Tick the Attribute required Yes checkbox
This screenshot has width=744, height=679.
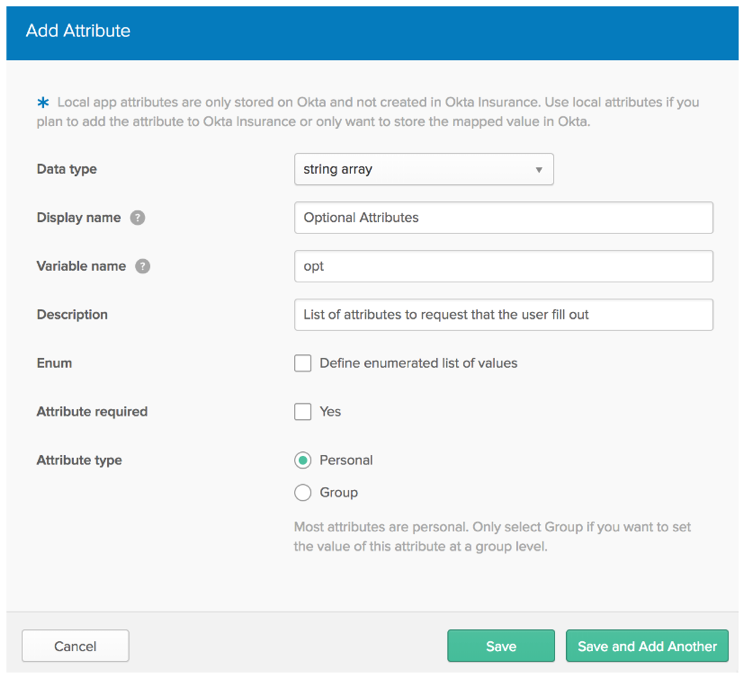tap(303, 411)
